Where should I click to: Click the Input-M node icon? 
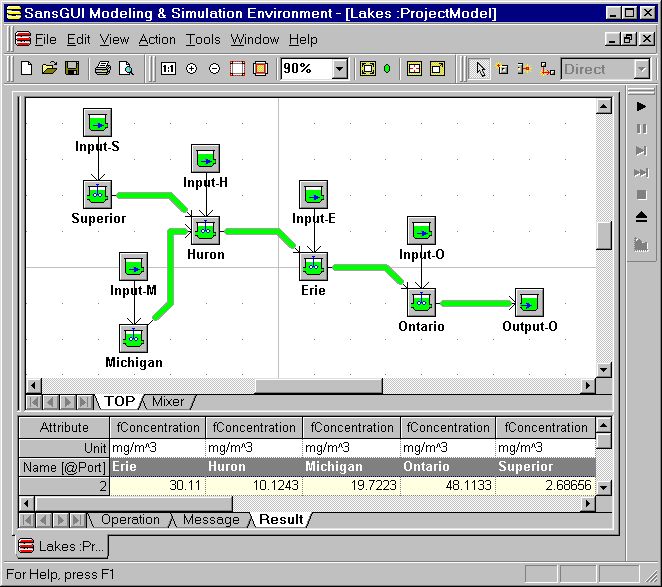pos(134,267)
